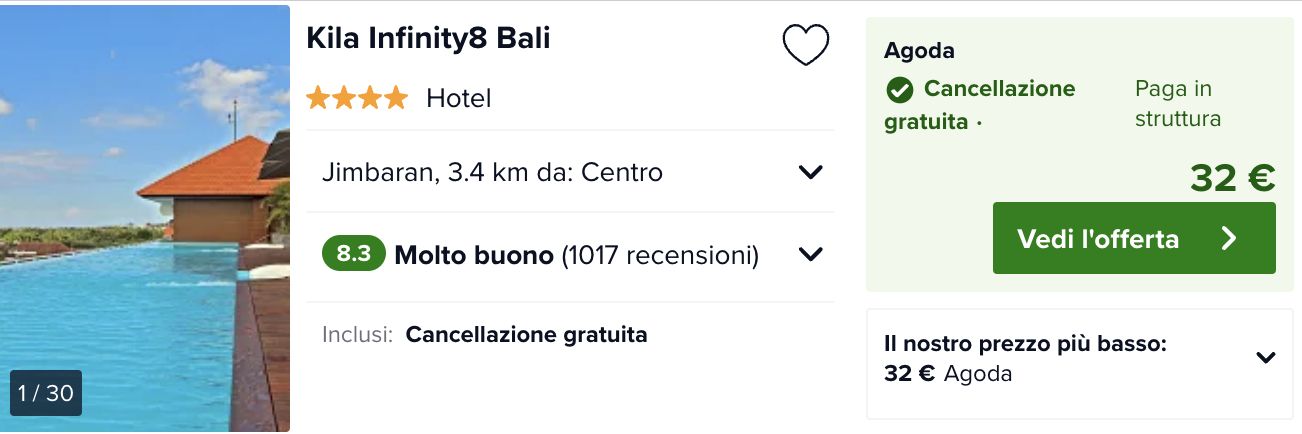The image size is (1302, 434).
Task: Open the hotel pool photo
Action: pos(145,218)
